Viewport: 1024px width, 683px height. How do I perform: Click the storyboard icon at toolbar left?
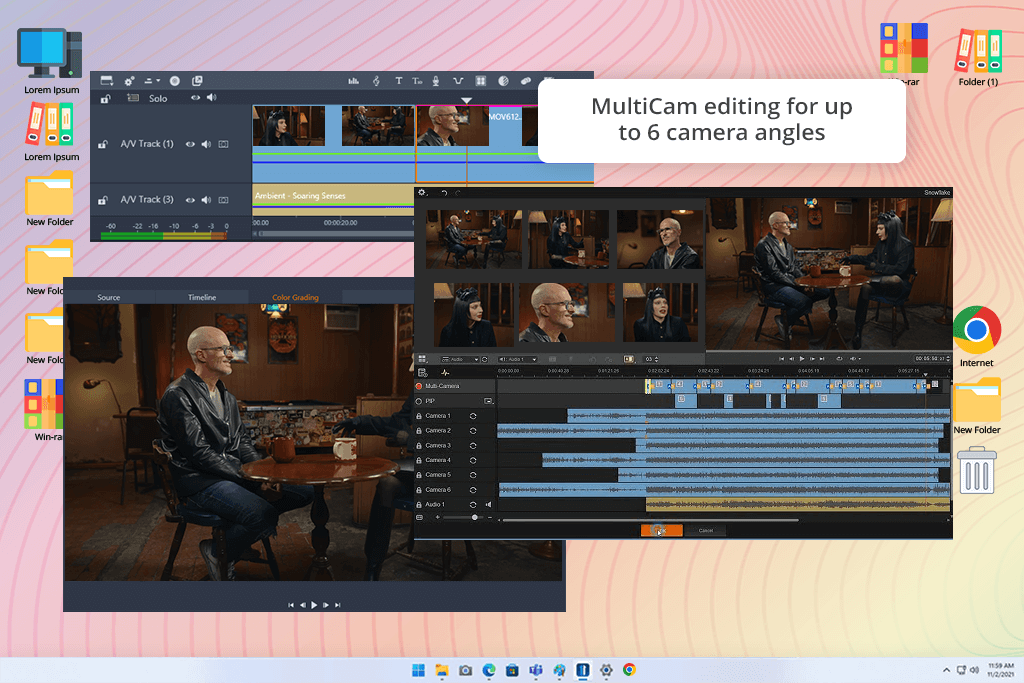tap(106, 81)
